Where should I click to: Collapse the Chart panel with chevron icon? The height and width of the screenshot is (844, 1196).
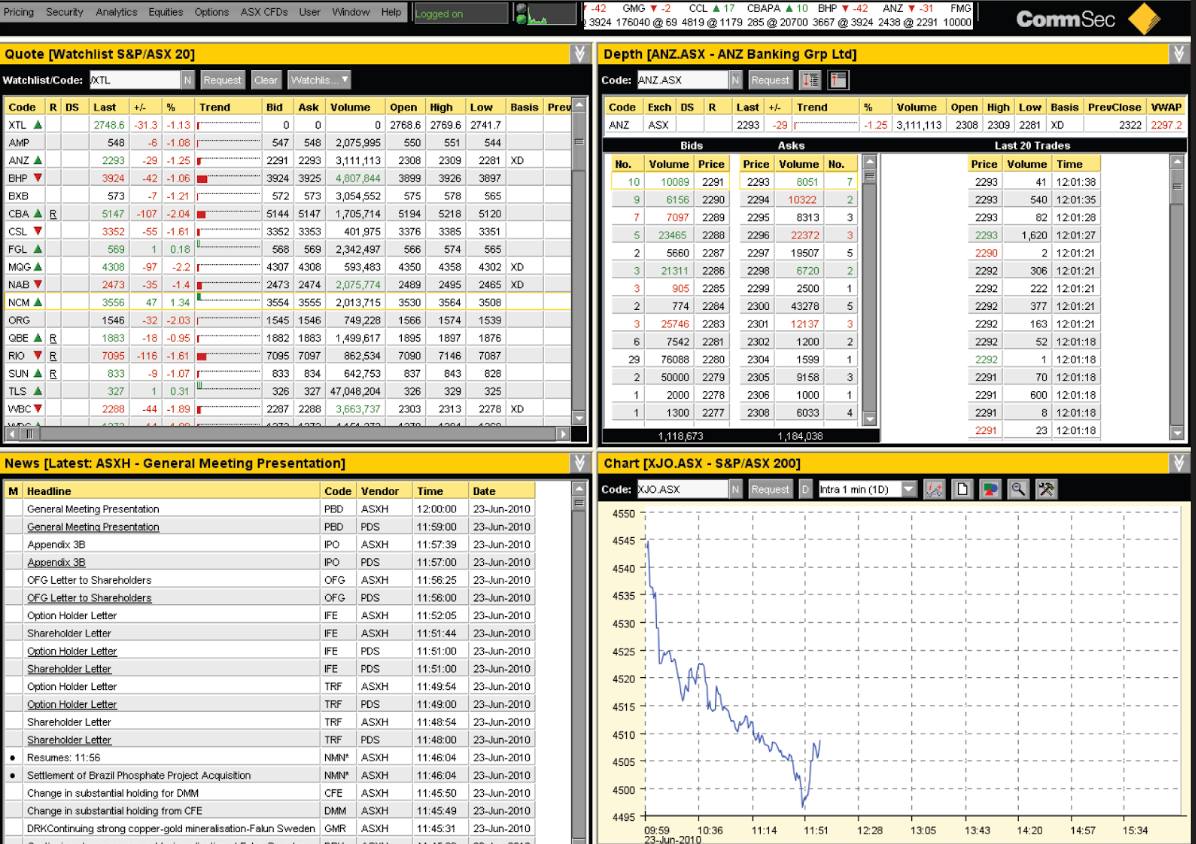click(1178, 463)
